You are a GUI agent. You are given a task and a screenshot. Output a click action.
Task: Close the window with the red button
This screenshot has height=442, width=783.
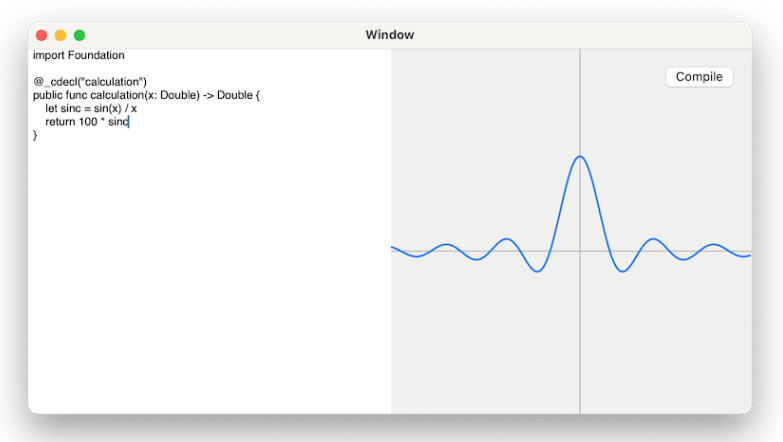[41, 35]
